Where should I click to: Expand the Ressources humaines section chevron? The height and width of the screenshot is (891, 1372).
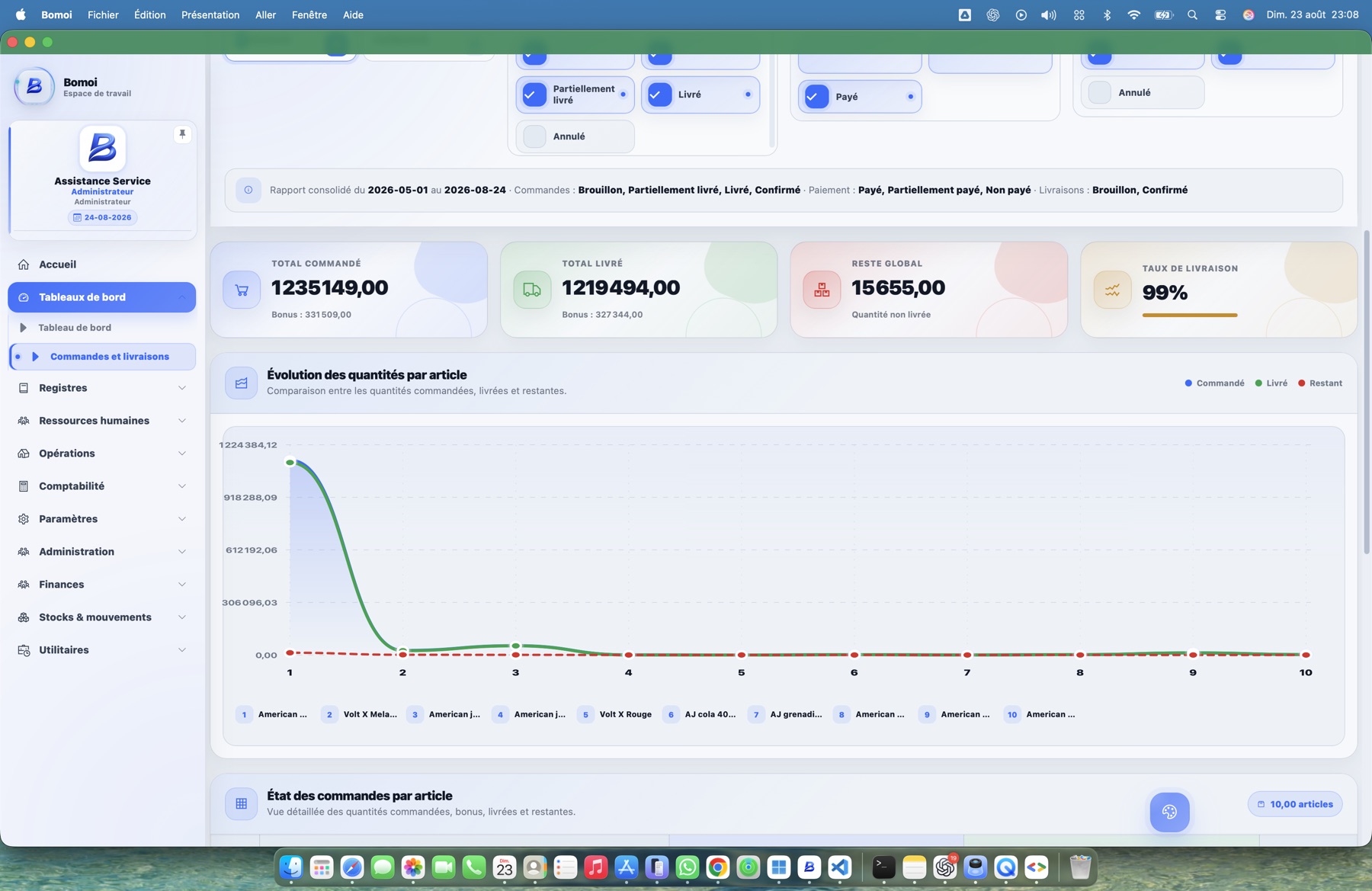(x=182, y=421)
